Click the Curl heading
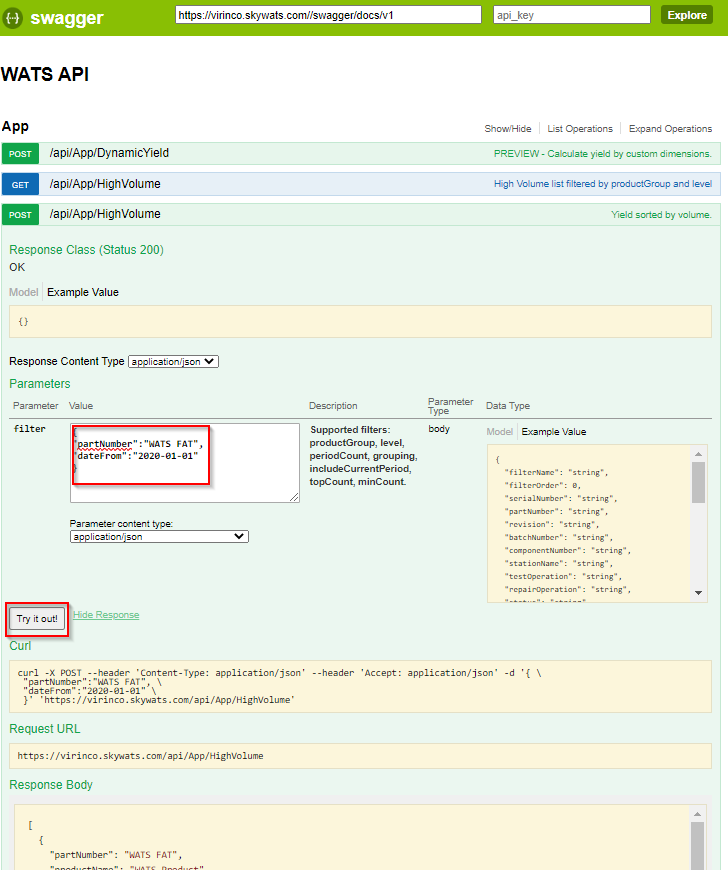Screen dimensions: 728x870 tap(20, 646)
